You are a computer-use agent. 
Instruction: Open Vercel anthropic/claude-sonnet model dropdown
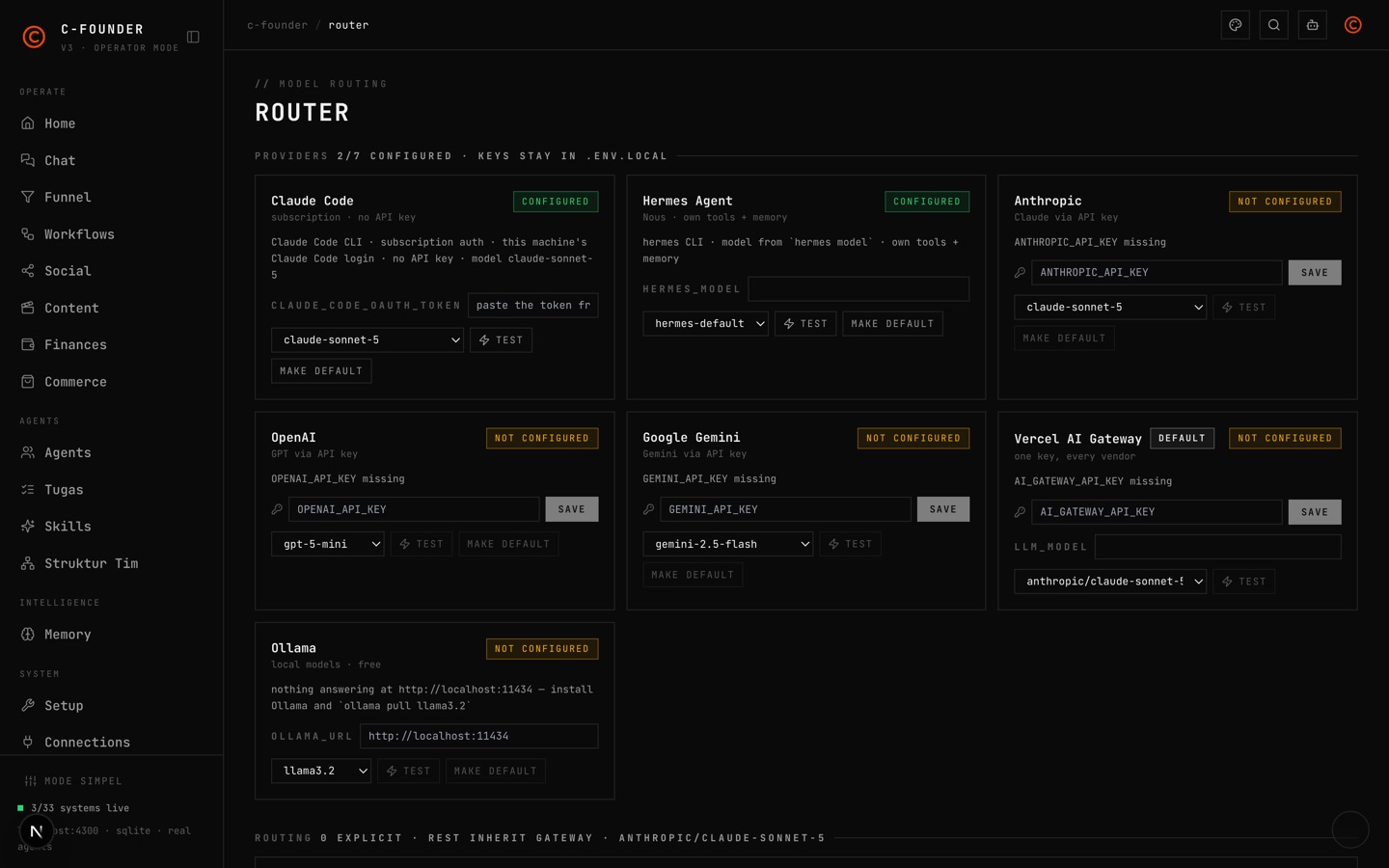tap(1110, 582)
